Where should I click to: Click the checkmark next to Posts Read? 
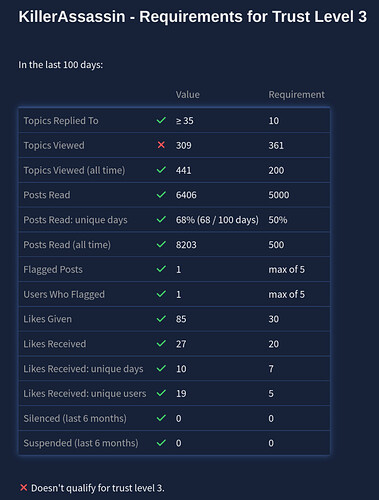161,194
